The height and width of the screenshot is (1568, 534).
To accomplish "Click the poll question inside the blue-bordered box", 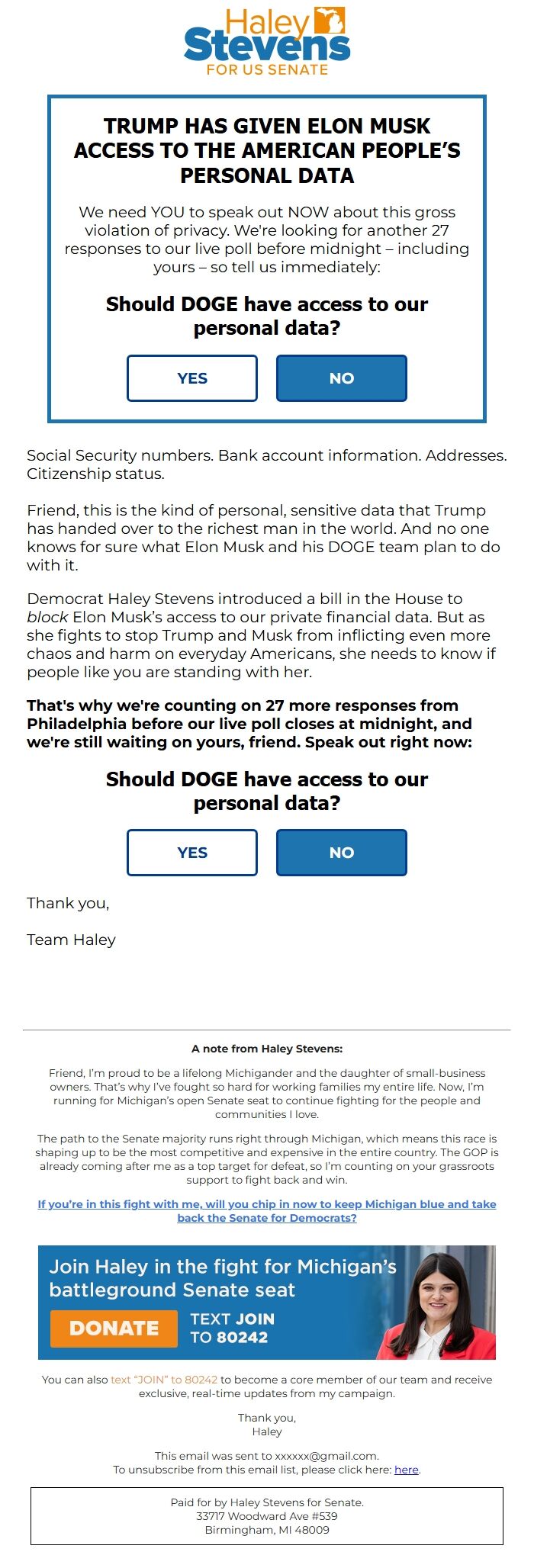I will [267, 316].
